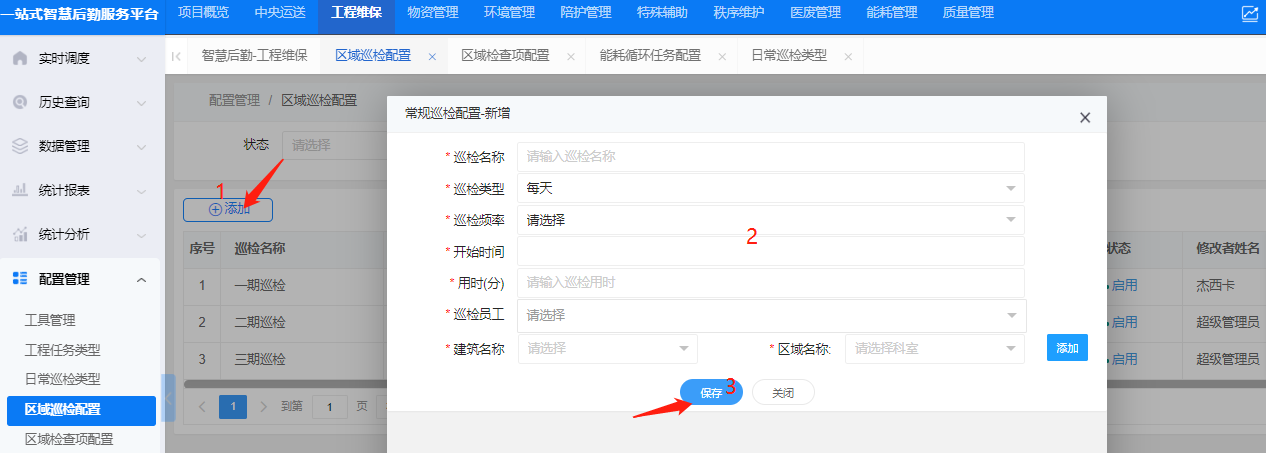The height and width of the screenshot is (453, 1266).
Task: Click the list icon beside 配置管理
Action: point(20,279)
